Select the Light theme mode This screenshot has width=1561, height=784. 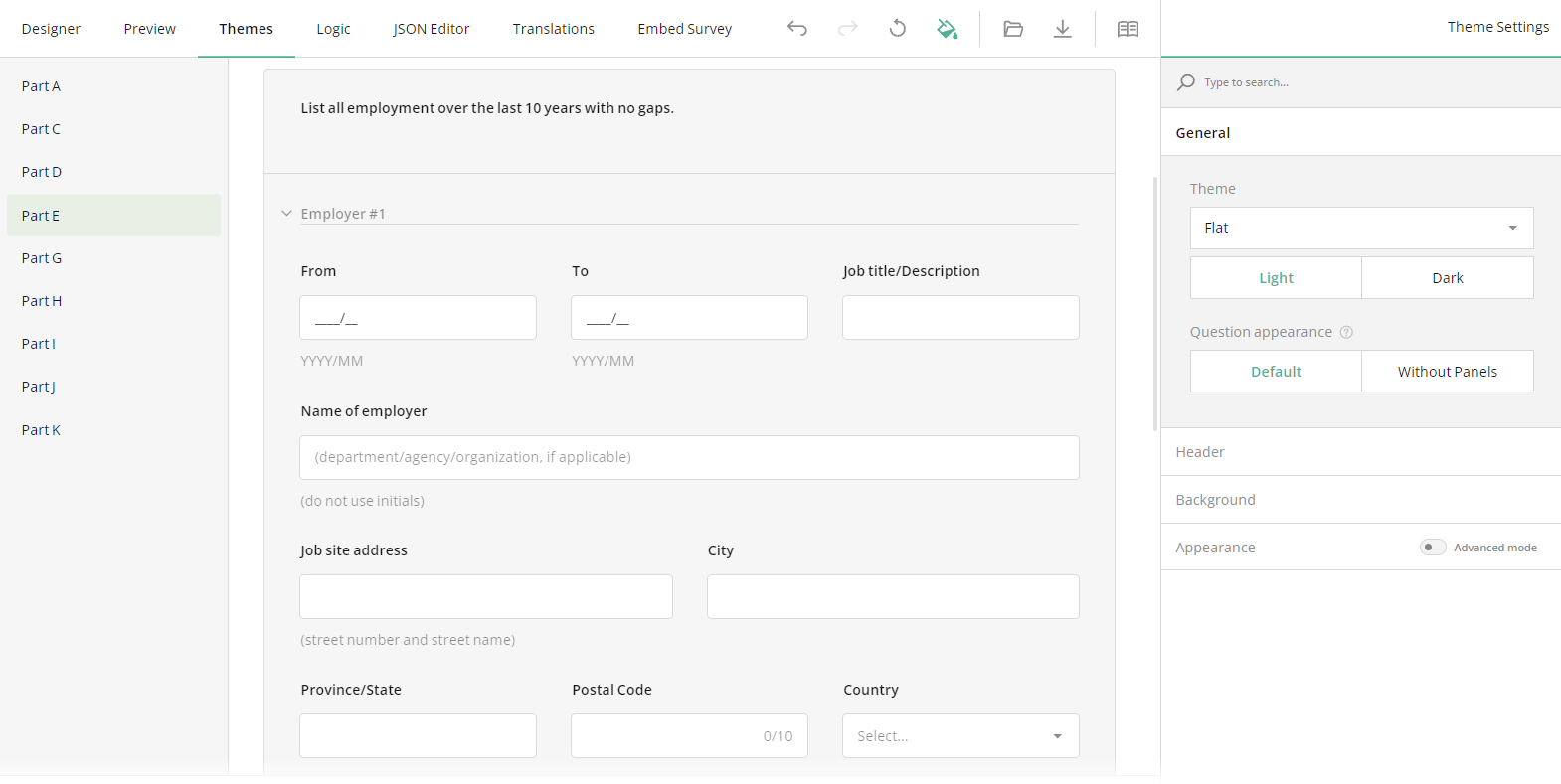1276,278
